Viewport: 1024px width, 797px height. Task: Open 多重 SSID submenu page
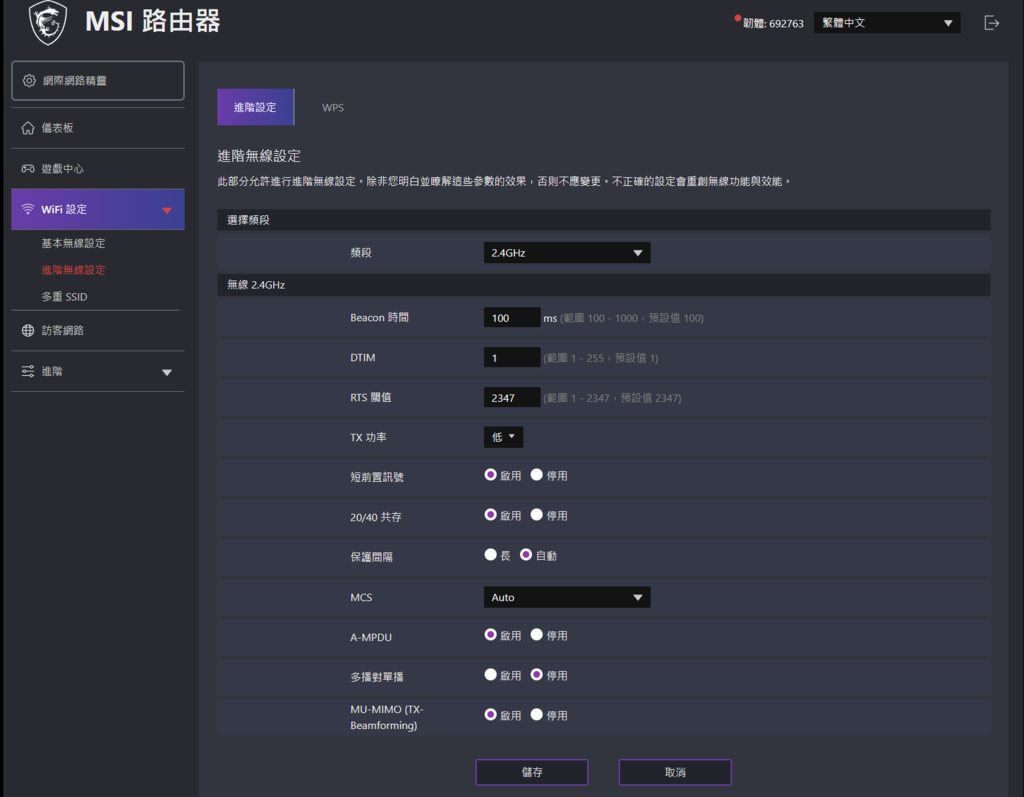[x=64, y=297]
